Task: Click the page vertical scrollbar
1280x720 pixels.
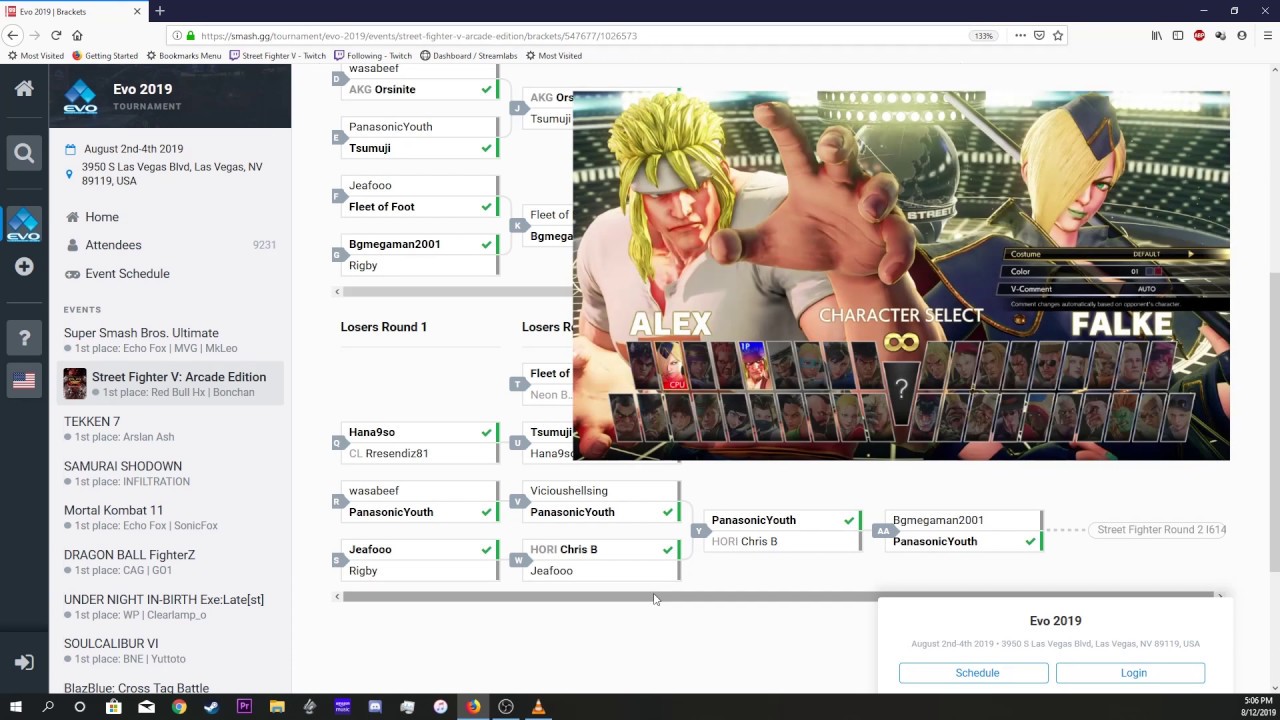Action: click(1274, 420)
